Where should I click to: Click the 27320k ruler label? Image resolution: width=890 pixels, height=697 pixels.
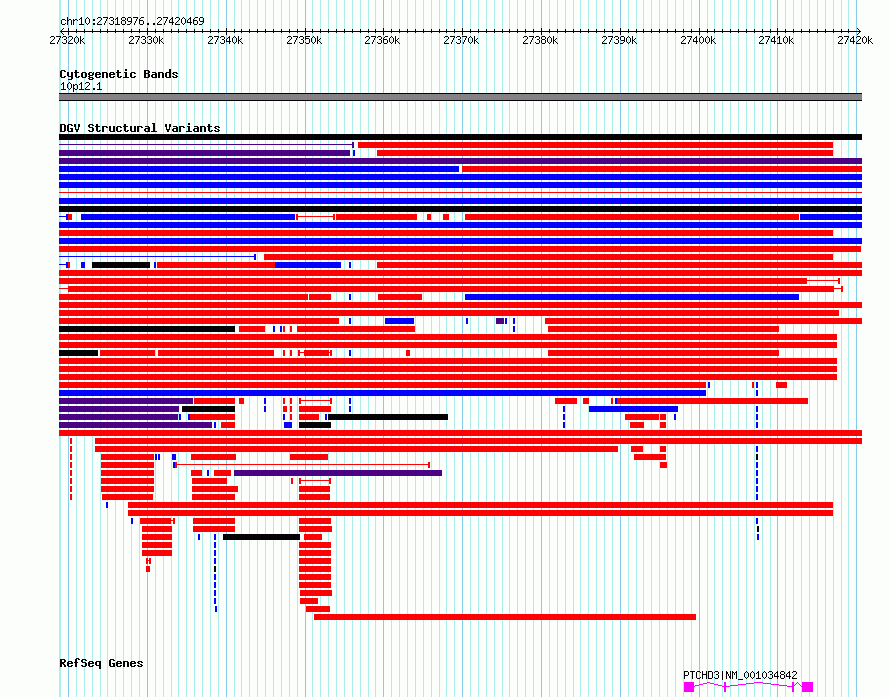tap(68, 40)
